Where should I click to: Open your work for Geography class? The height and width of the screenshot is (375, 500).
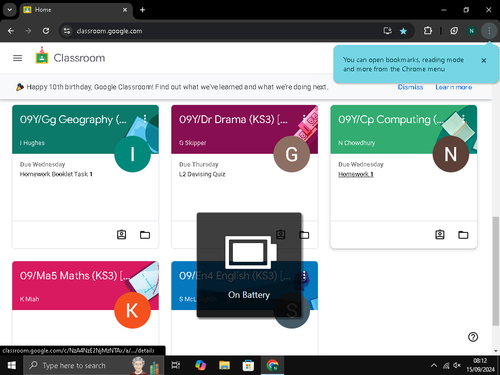coord(122,235)
